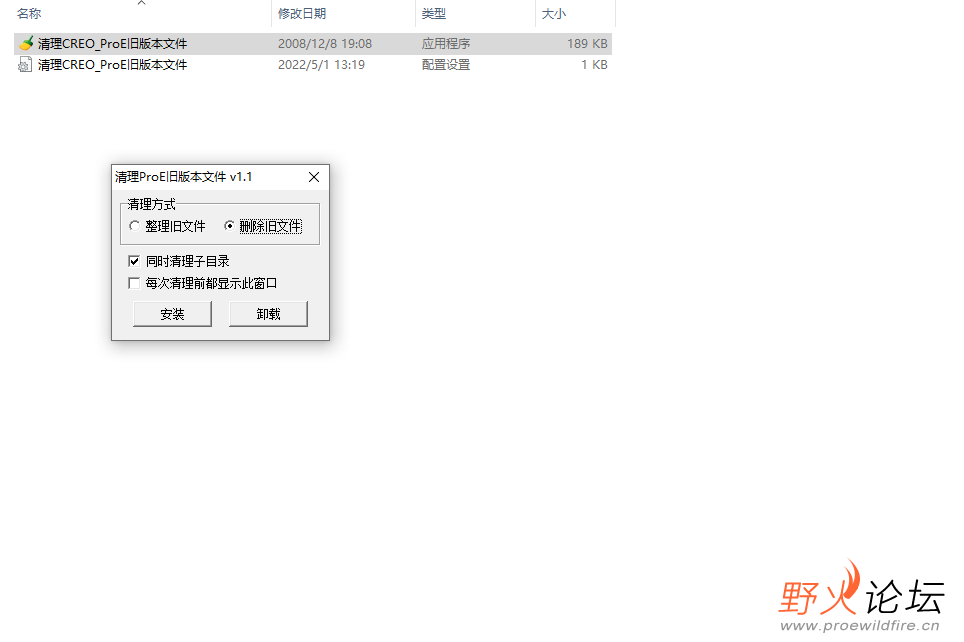Viewport: 964px width, 642px height.
Task: Click the 1 KB size cell
Action: pos(595,65)
